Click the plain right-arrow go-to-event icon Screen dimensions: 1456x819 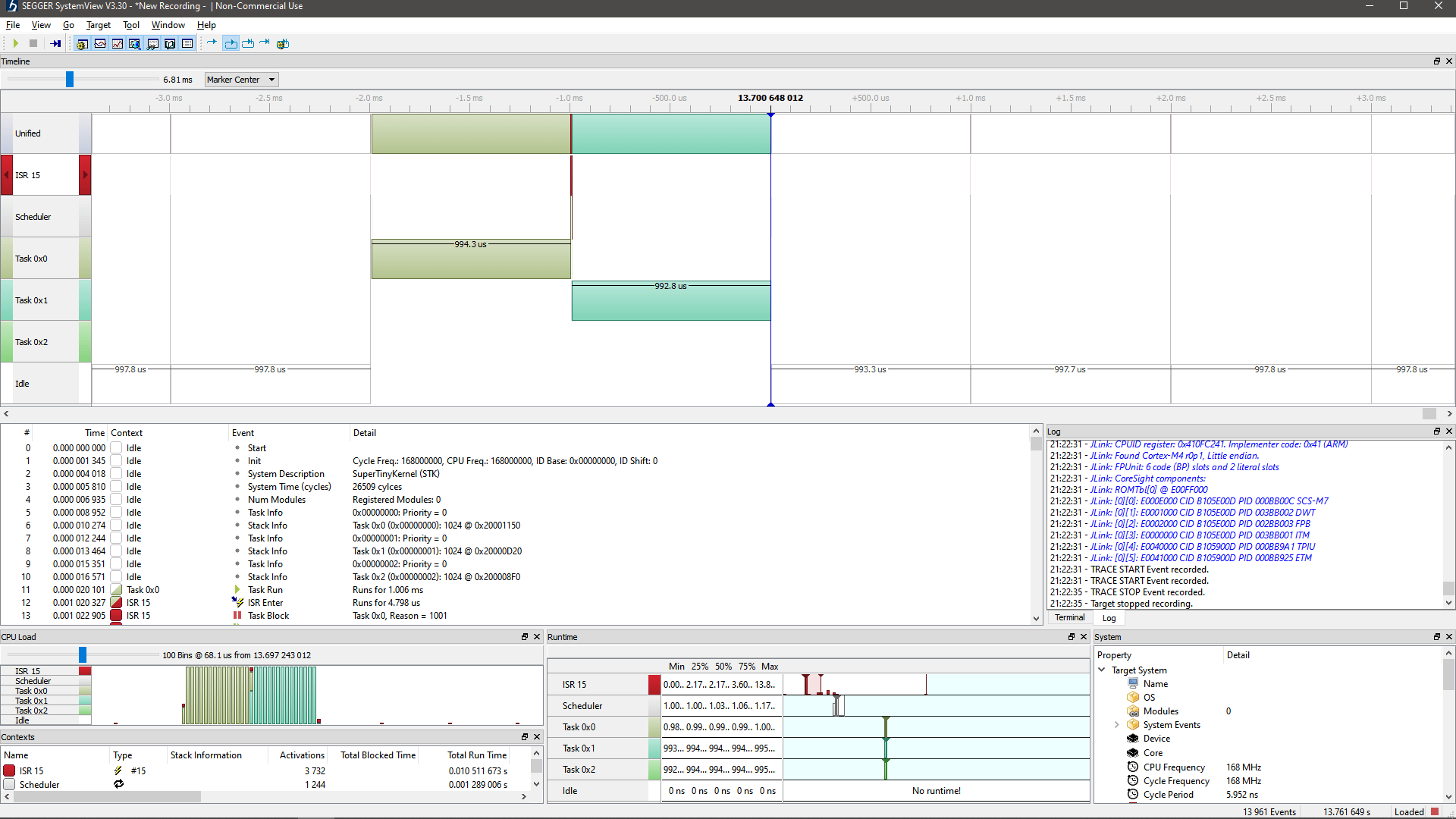[x=212, y=42]
